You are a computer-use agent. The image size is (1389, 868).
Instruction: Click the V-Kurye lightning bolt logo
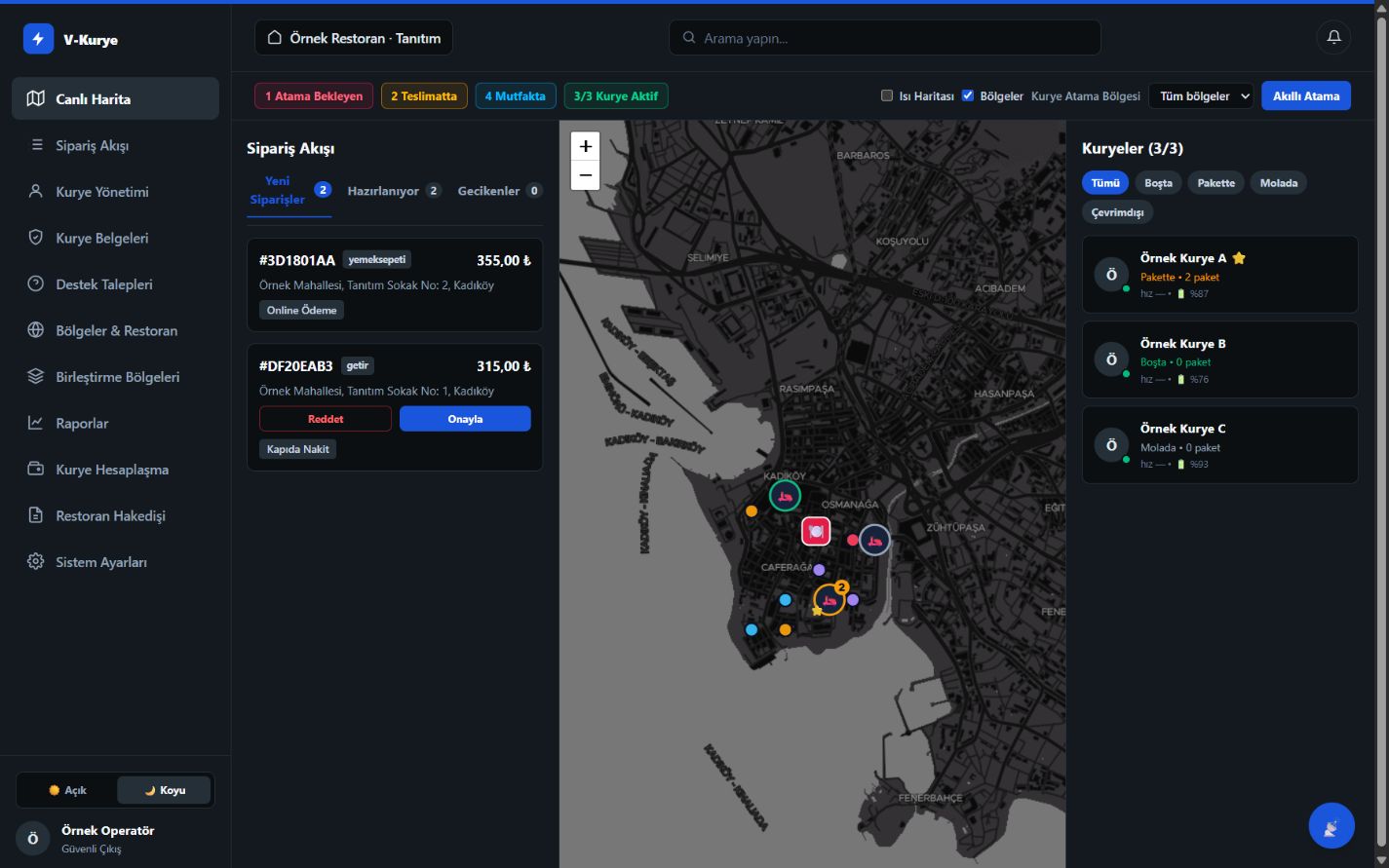pos(38,39)
